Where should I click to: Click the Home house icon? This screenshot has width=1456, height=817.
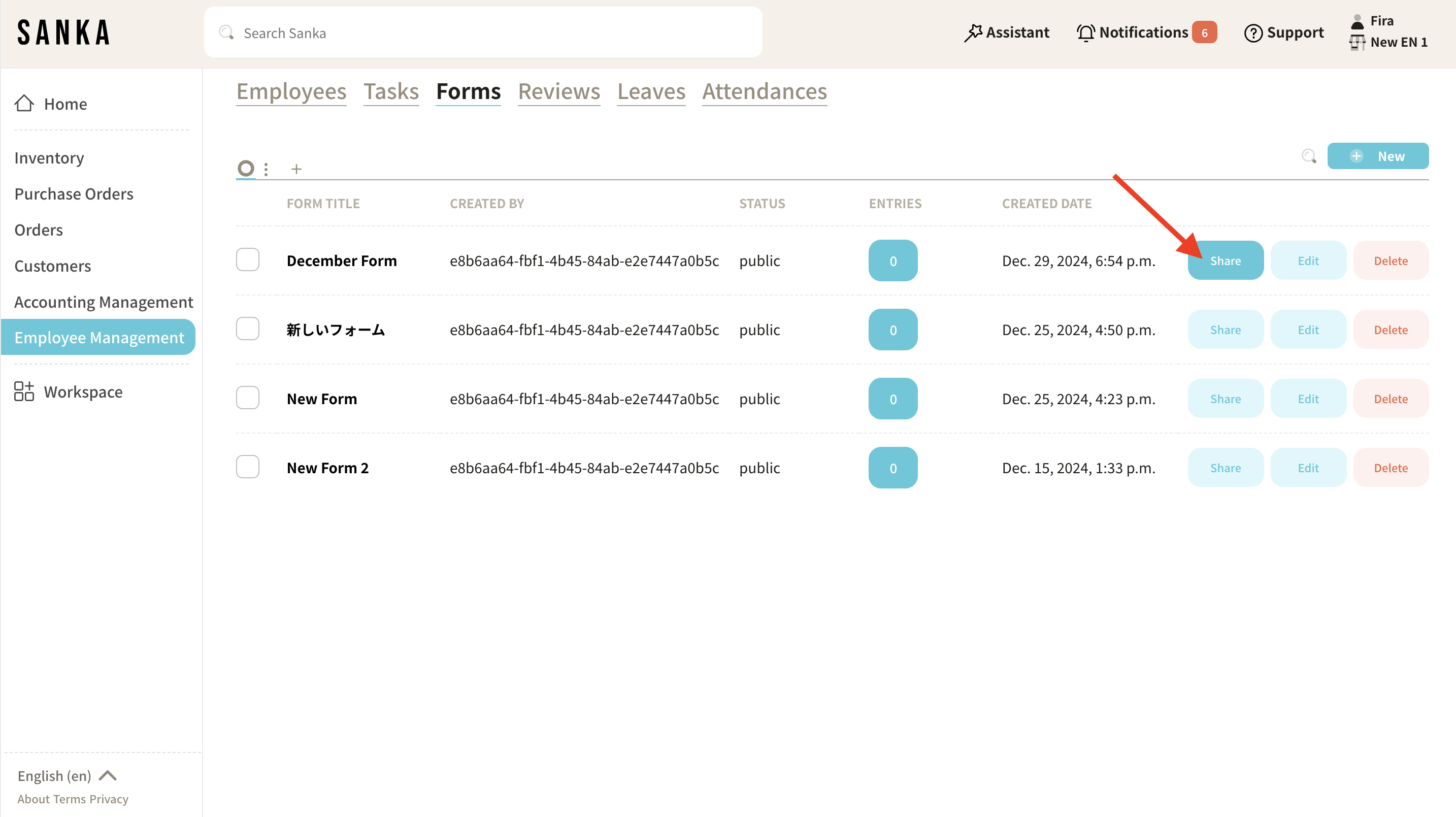click(x=24, y=104)
